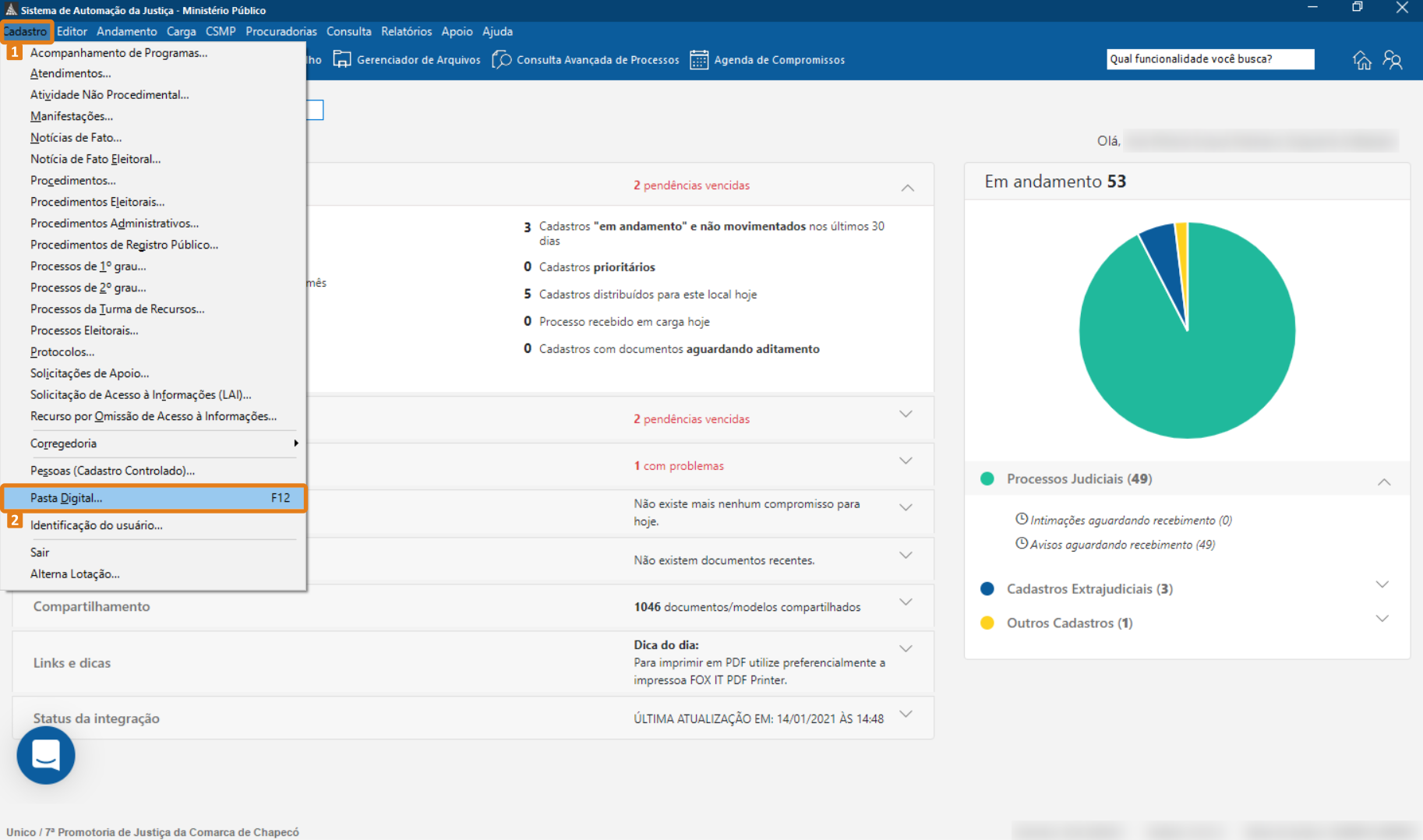Click the application logo in title bar
This screenshot has height=840, width=1423.
pos(11,9)
